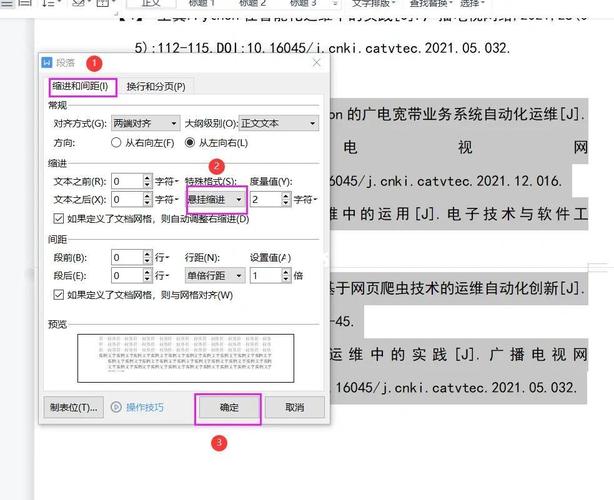Click the 文本之前 indent spinner arrows

pyautogui.click(x=147, y=181)
